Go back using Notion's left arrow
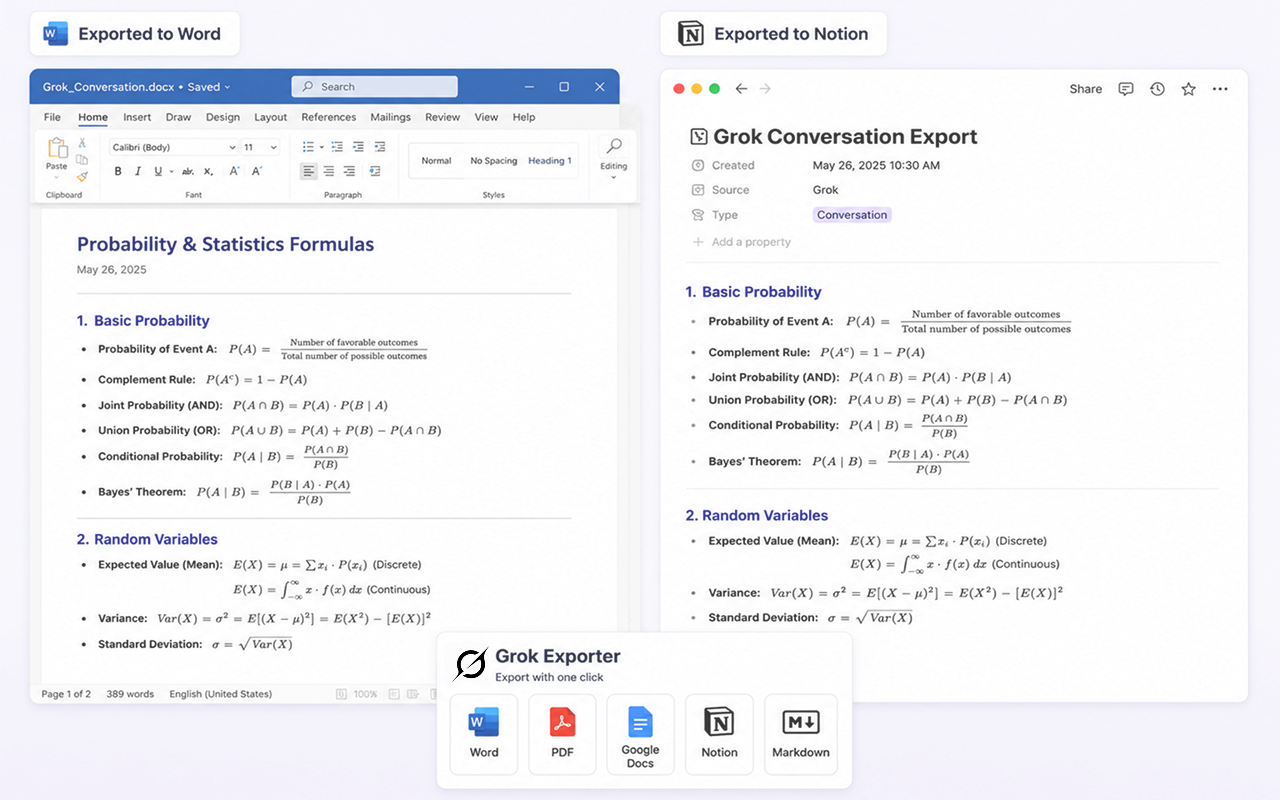The height and width of the screenshot is (800, 1280). point(741,89)
